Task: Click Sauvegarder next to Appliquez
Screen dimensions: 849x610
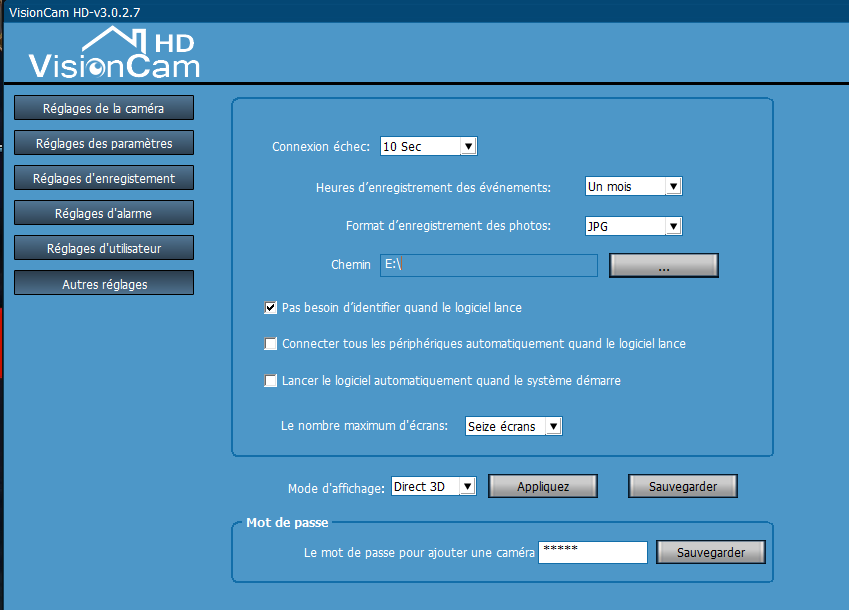Action: click(x=682, y=487)
